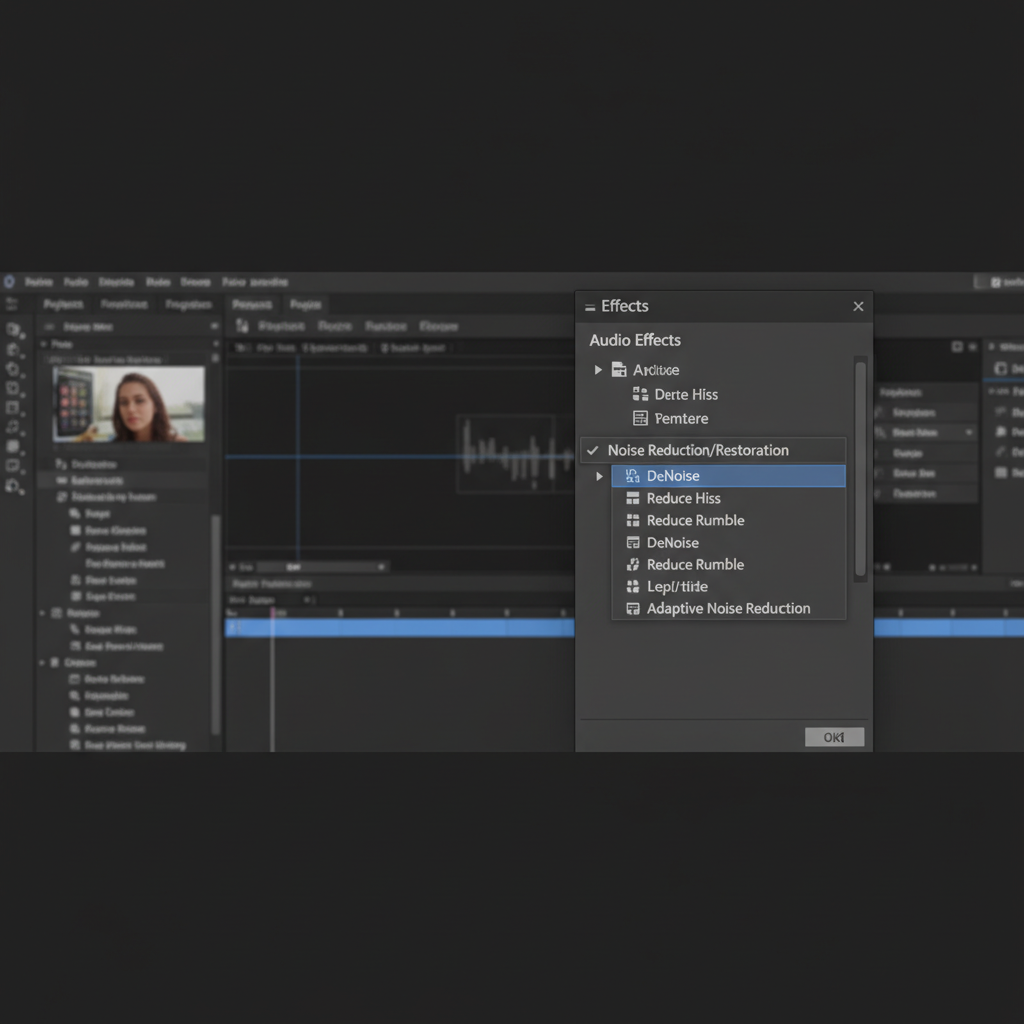This screenshot has width=1024, height=1024.
Task: Click the woman video thumbnail in project panel
Action: [x=129, y=404]
